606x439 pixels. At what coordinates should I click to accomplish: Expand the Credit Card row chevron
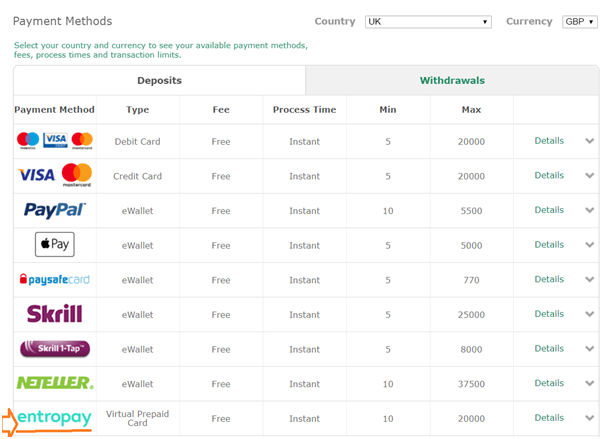point(589,175)
